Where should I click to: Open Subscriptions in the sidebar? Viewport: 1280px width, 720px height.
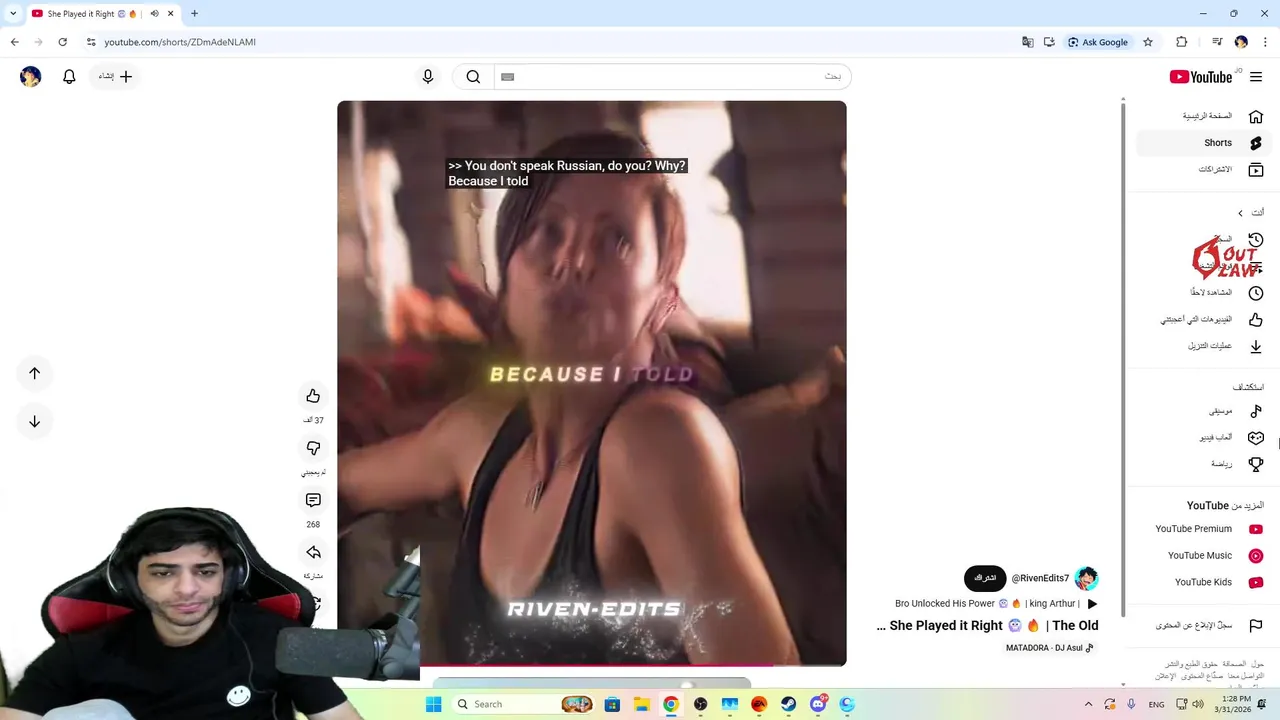point(1203,170)
